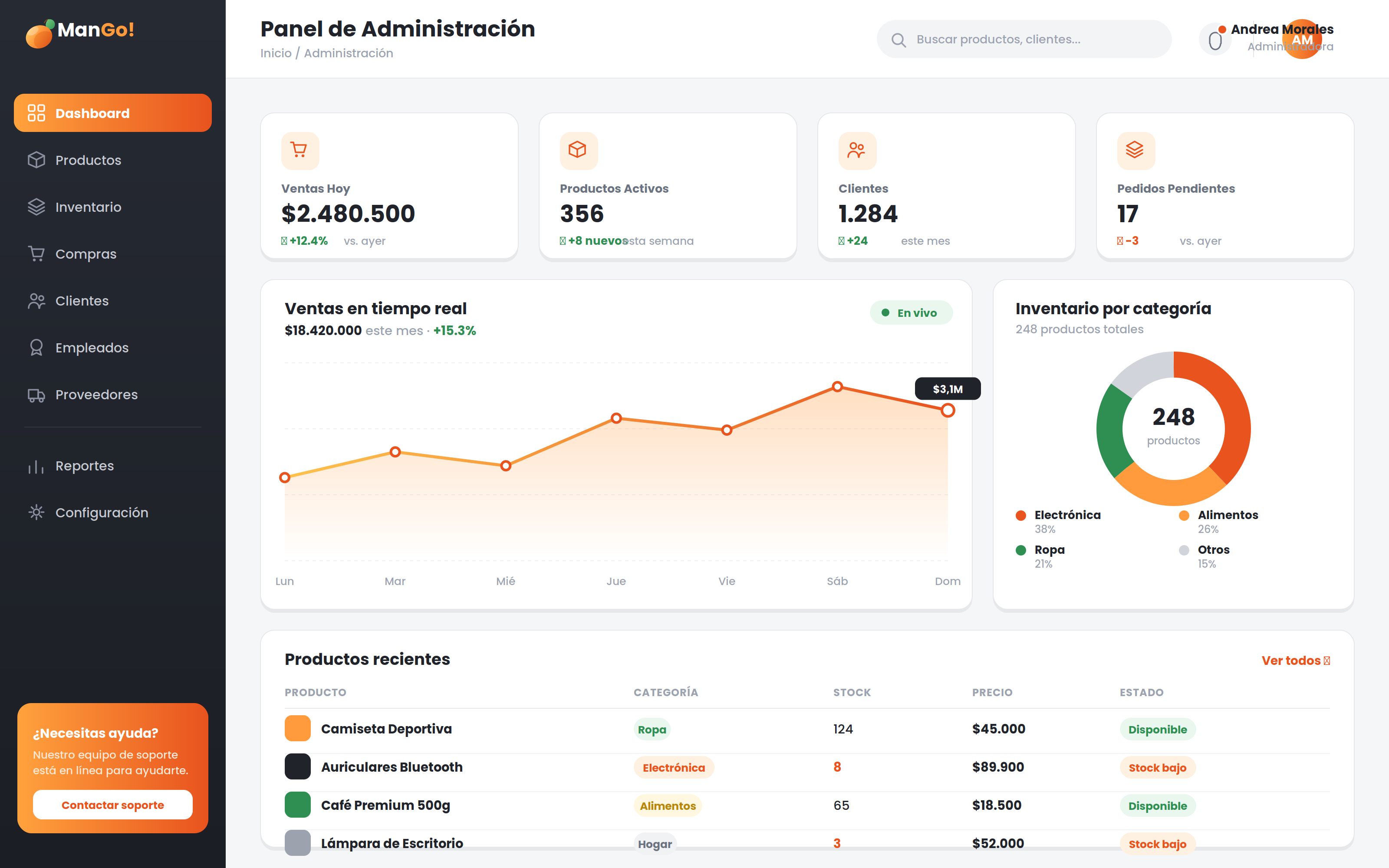Click the Otros legend label
1389x868 pixels.
(1213, 550)
